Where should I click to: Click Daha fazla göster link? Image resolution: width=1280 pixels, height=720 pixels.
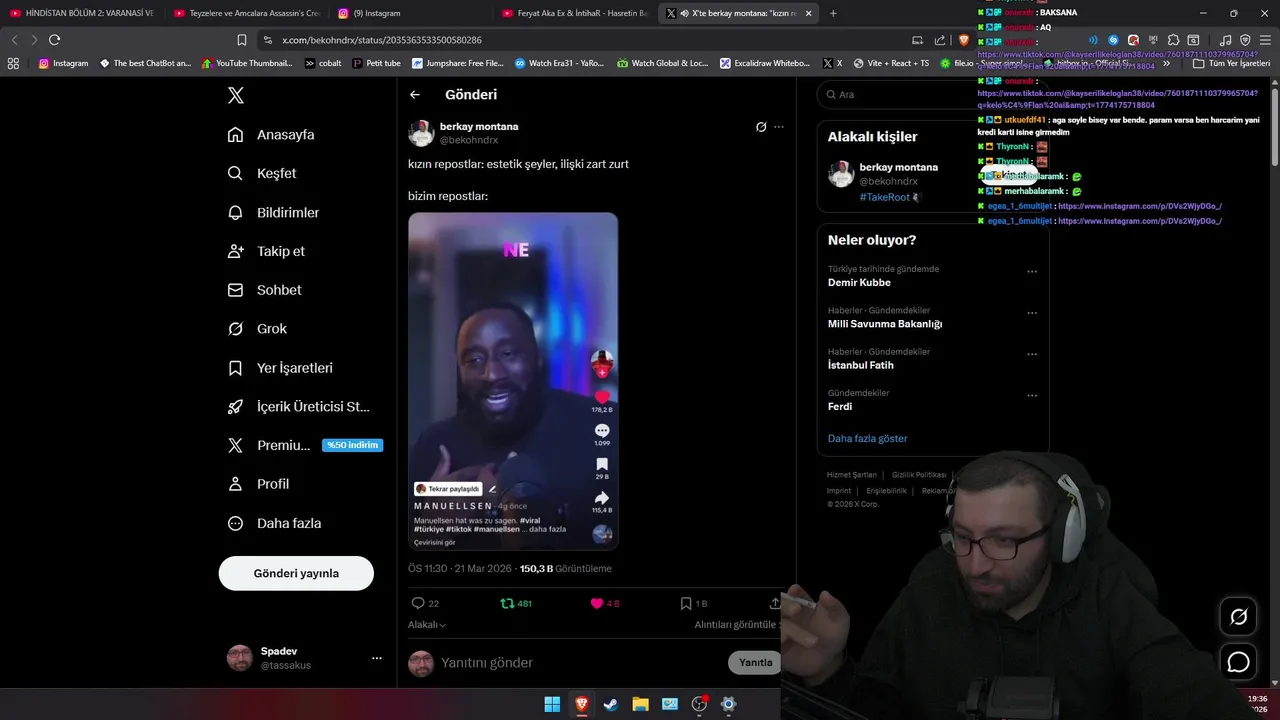[867, 439]
